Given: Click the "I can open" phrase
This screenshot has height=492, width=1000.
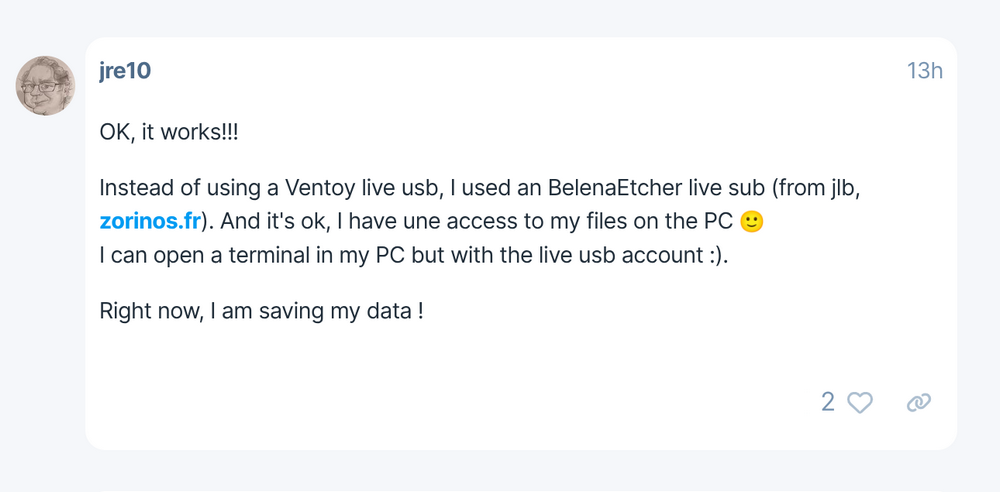Looking at the screenshot, I should pyautogui.click(x=146, y=255).
